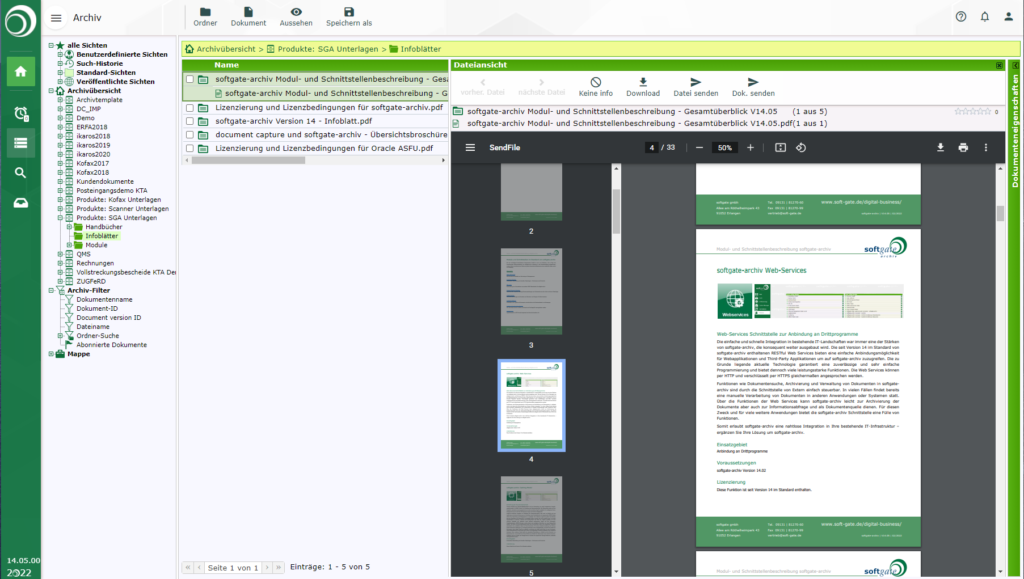1024x579 pixels.
Task: Go to home in the green sidebar
Action: [x=20, y=71]
